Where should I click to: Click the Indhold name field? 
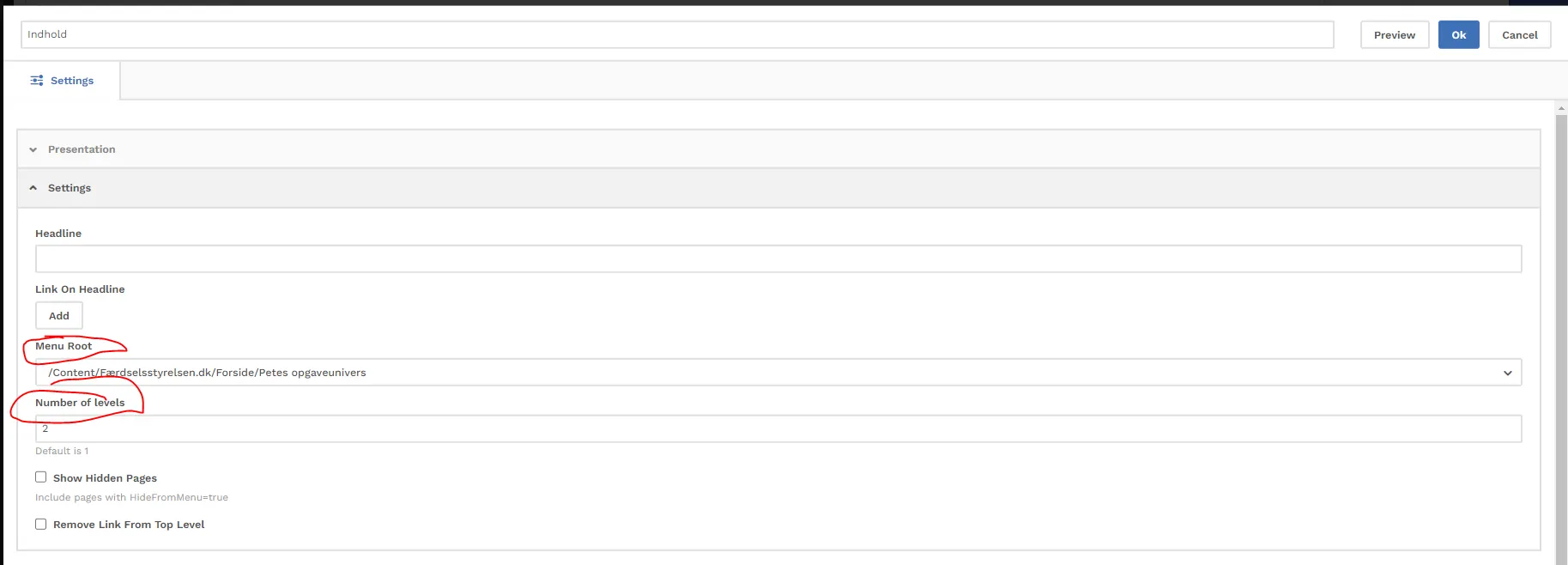click(x=676, y=35)
